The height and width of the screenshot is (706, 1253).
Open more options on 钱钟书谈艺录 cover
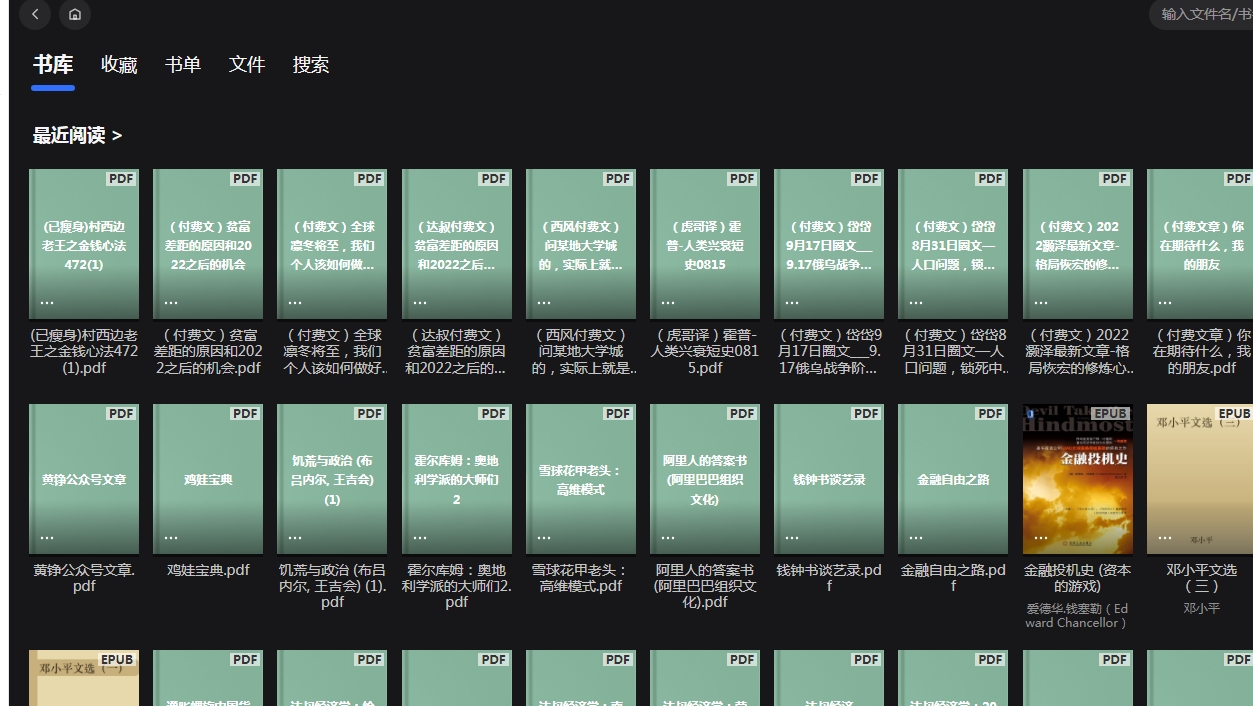pyautogui.click(x=792, y=538)
